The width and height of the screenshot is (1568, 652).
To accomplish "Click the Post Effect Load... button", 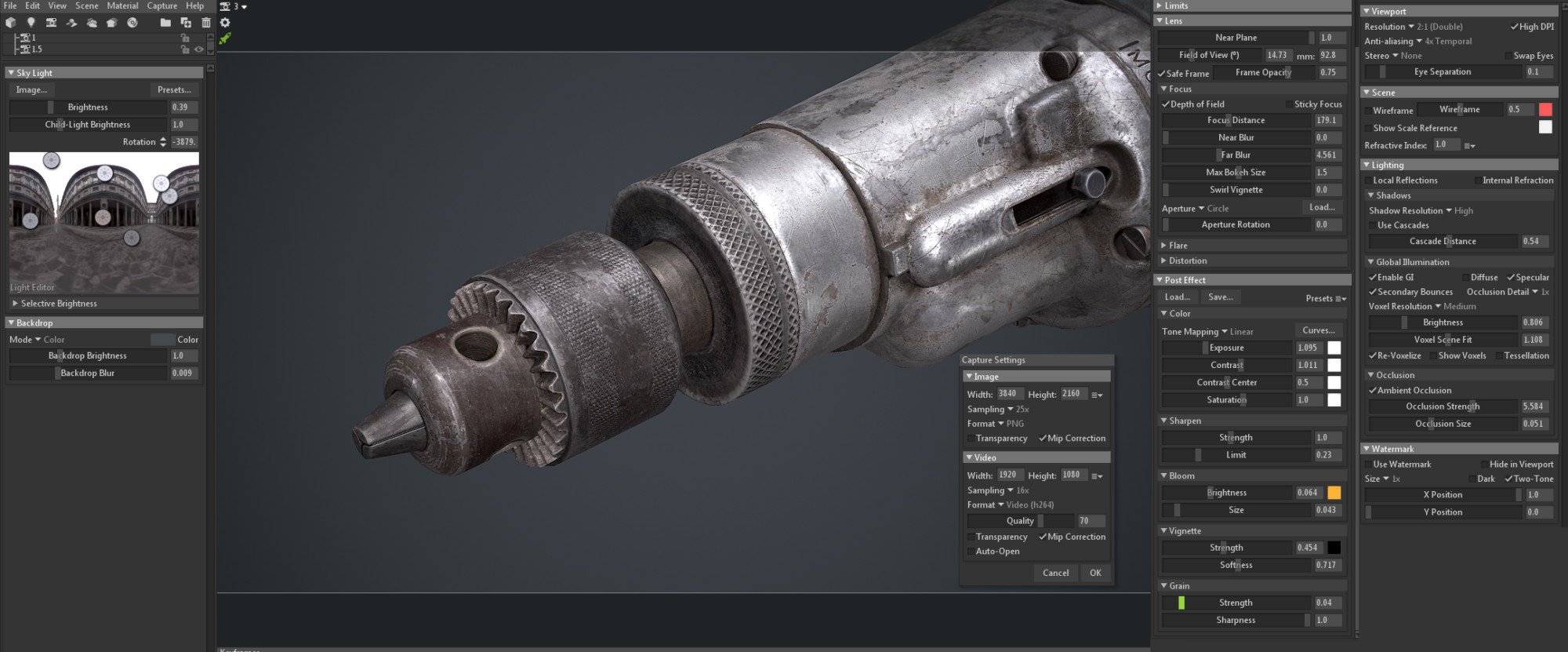I will (x=1178, y=297).
